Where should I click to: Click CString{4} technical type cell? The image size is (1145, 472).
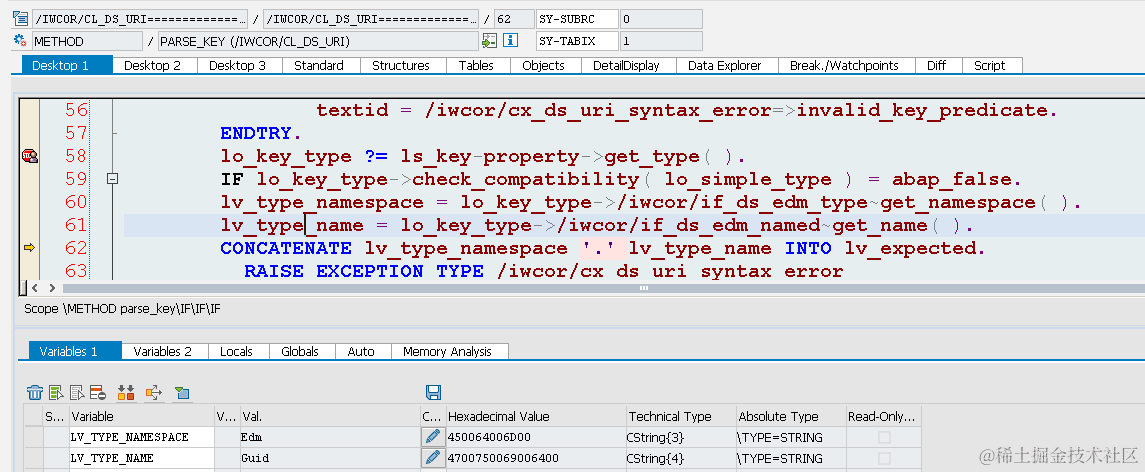coord(681,458)
